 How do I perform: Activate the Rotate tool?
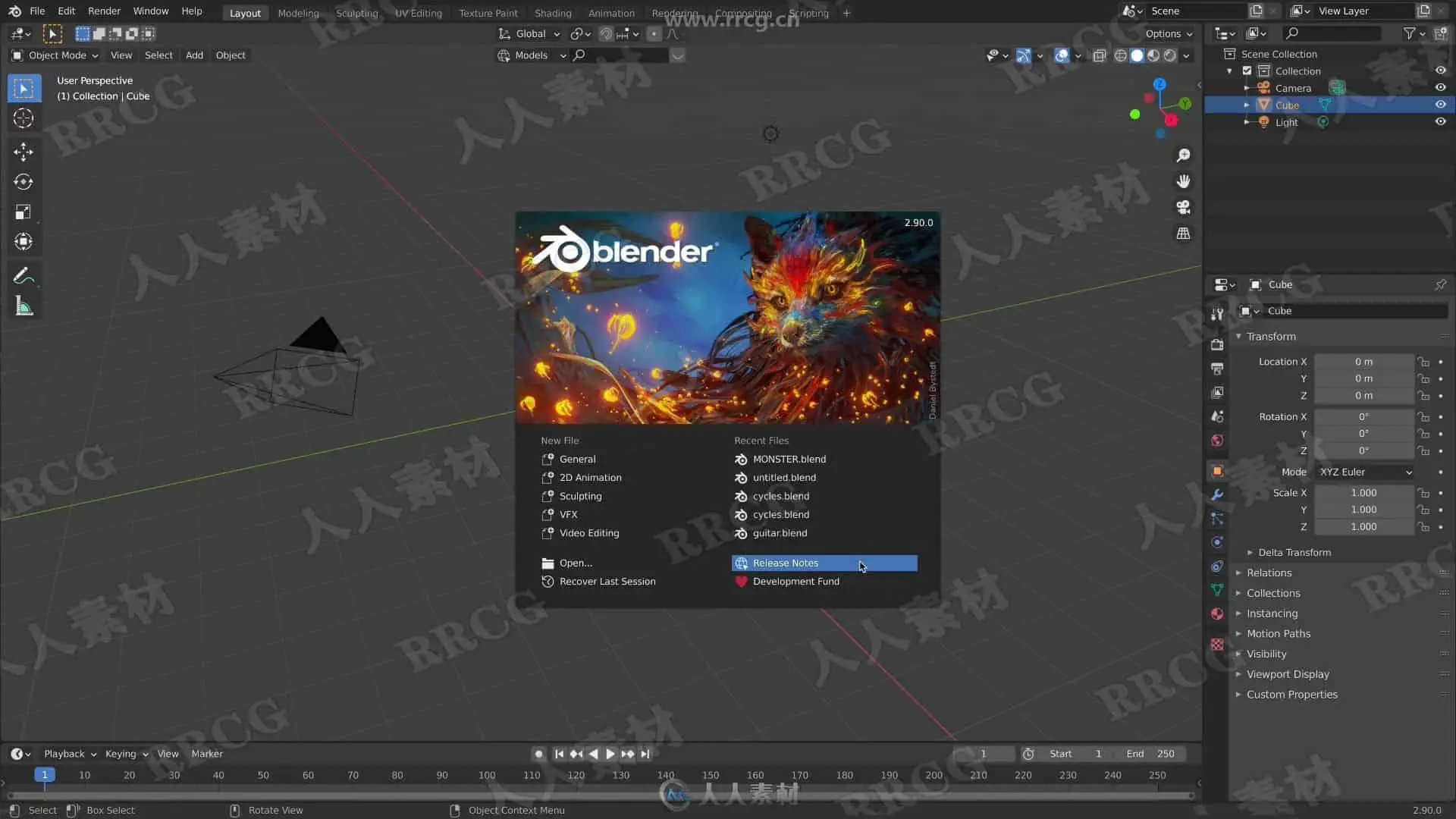24,182
